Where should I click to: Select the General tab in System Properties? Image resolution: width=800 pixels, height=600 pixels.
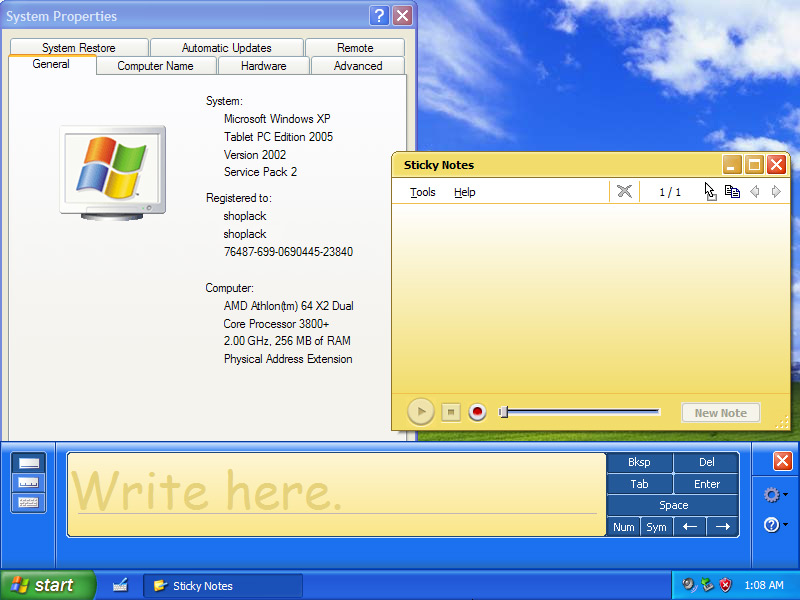point(51,64)
